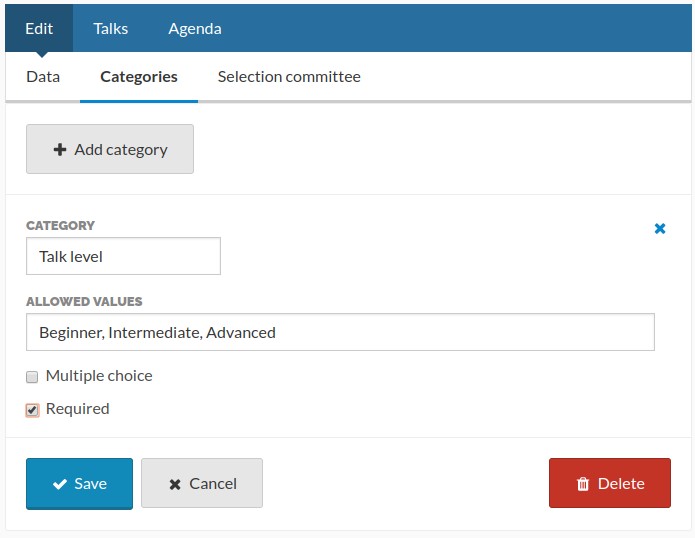Open the Selection committee sub-tab
The width and height of the screenshot is (695, 538).
coord(289,77)
